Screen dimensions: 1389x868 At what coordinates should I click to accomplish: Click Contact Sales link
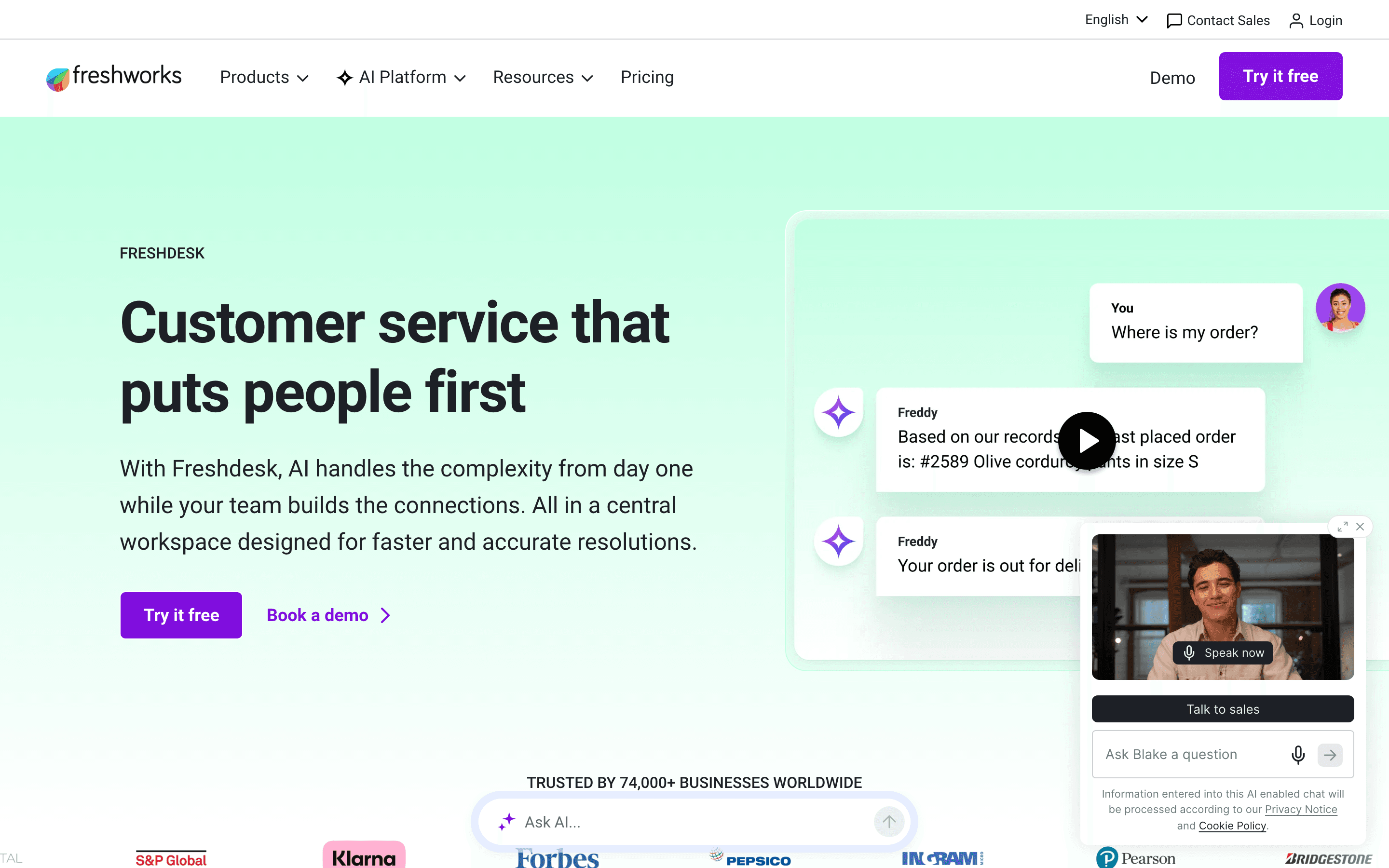pyautogui.click(x=1218, y=21)
